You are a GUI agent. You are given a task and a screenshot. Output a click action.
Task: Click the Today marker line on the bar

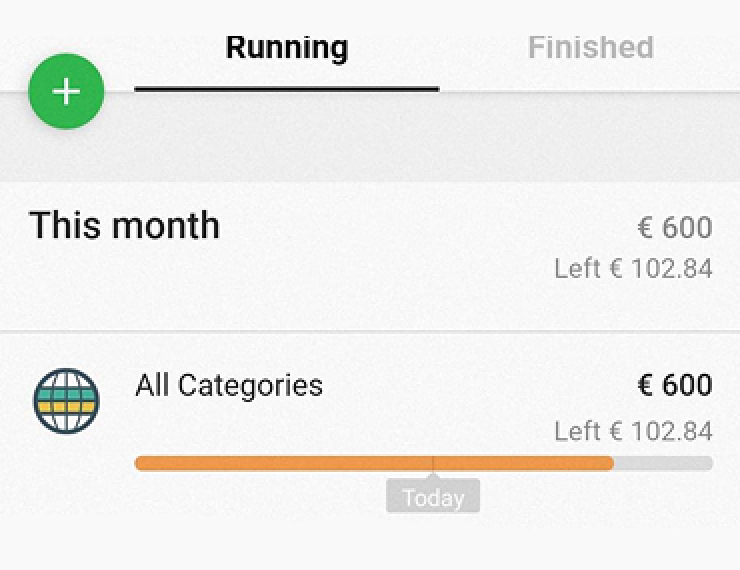coord(433,463)
